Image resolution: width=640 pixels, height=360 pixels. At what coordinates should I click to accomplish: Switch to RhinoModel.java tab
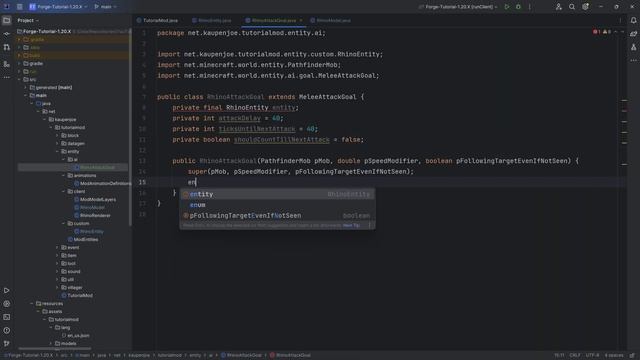331,20
